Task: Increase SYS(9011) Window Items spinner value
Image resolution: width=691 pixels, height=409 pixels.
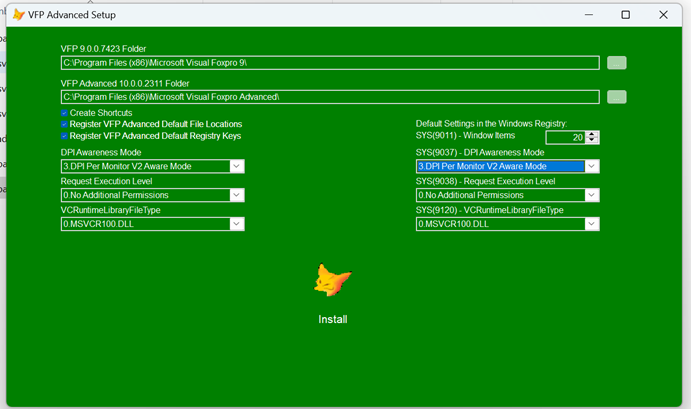Action: 592,134
